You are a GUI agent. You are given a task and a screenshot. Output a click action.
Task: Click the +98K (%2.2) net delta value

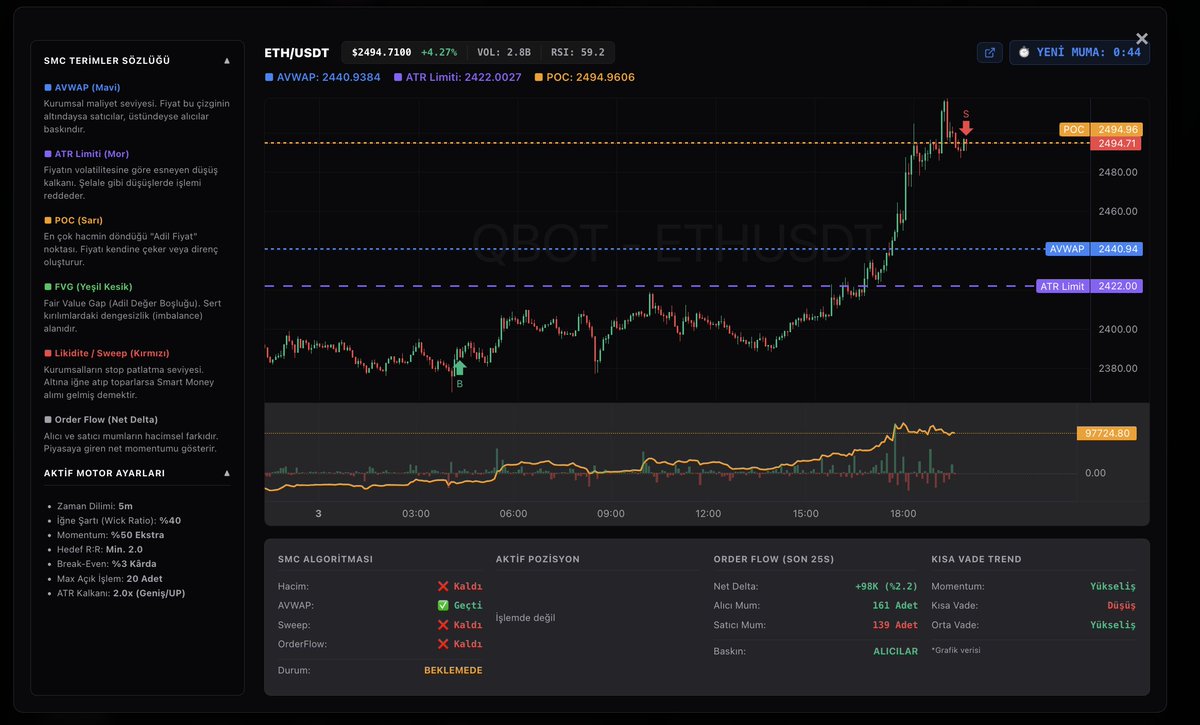[x=885, y=586]
